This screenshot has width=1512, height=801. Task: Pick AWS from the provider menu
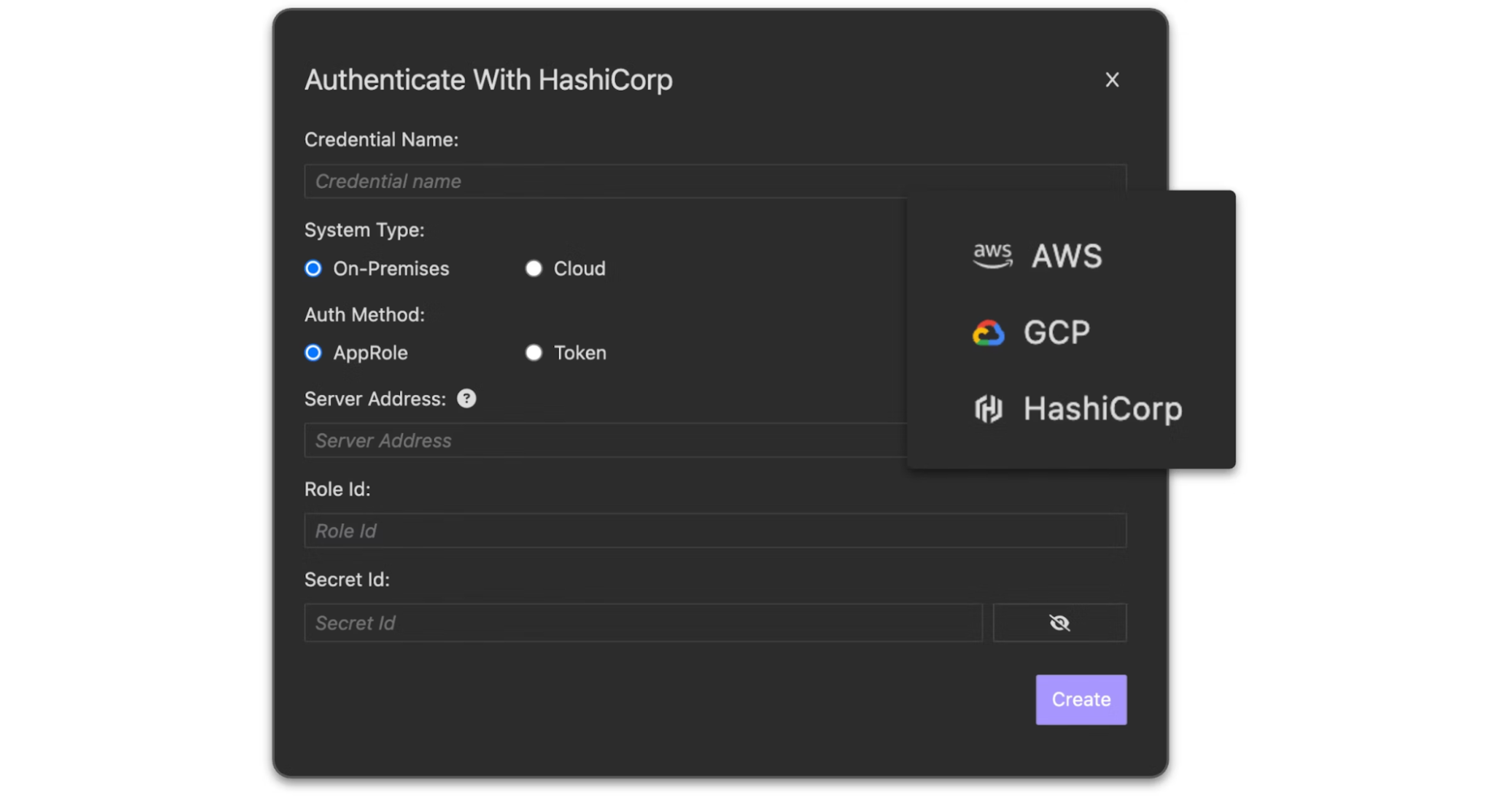1066,256
